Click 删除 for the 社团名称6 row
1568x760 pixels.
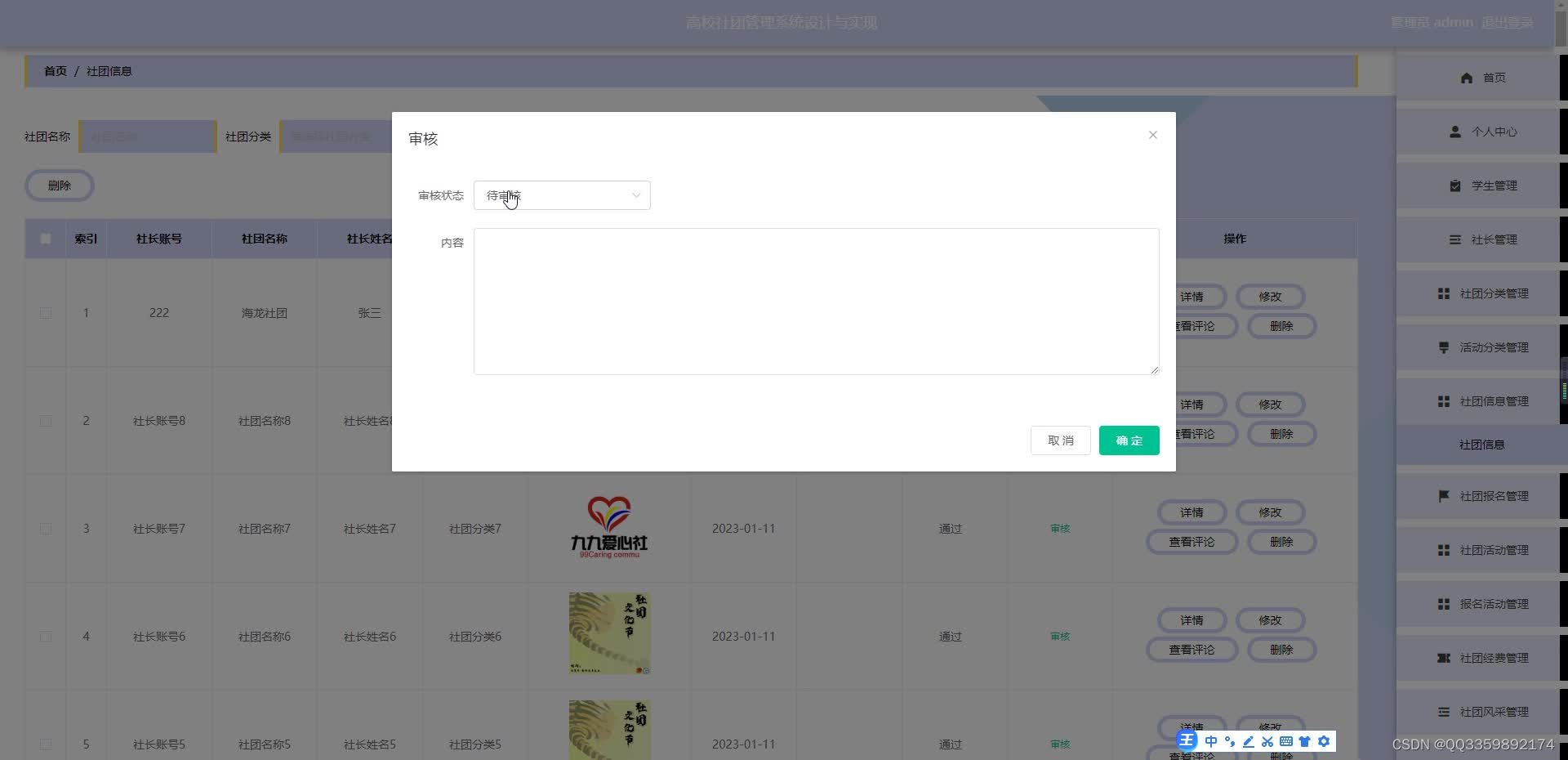click(1281, 650)
